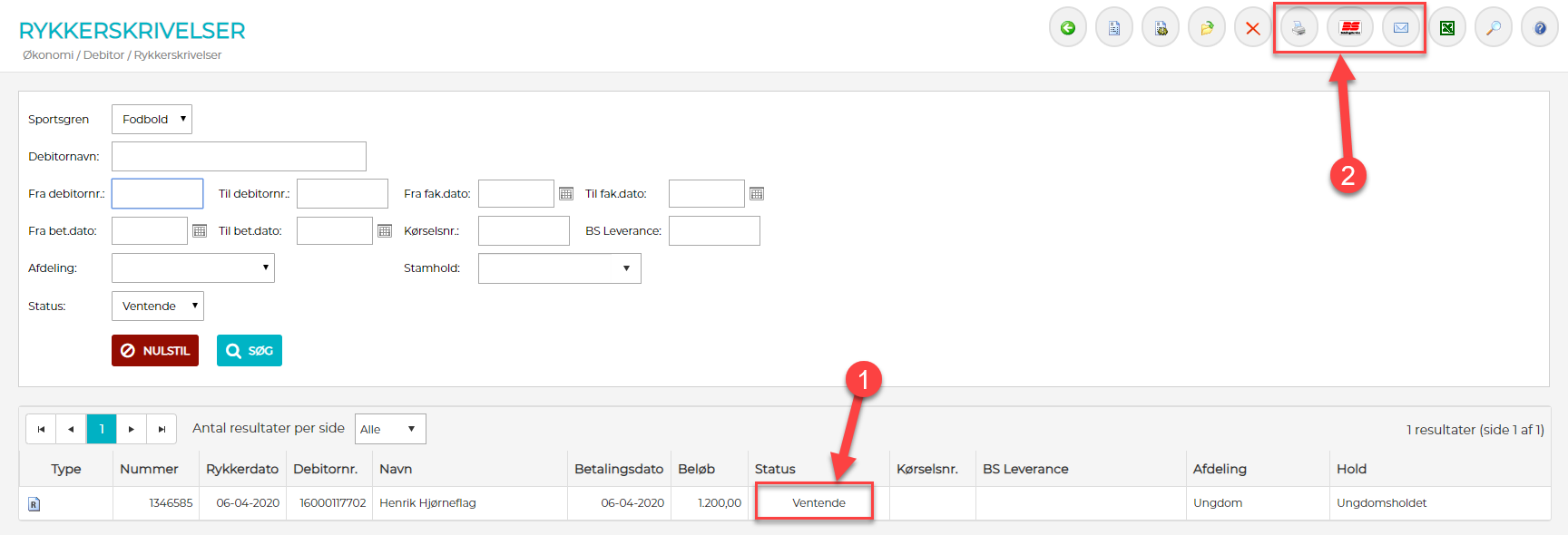Click the magnifying glass search icon

coord(1494,28)
